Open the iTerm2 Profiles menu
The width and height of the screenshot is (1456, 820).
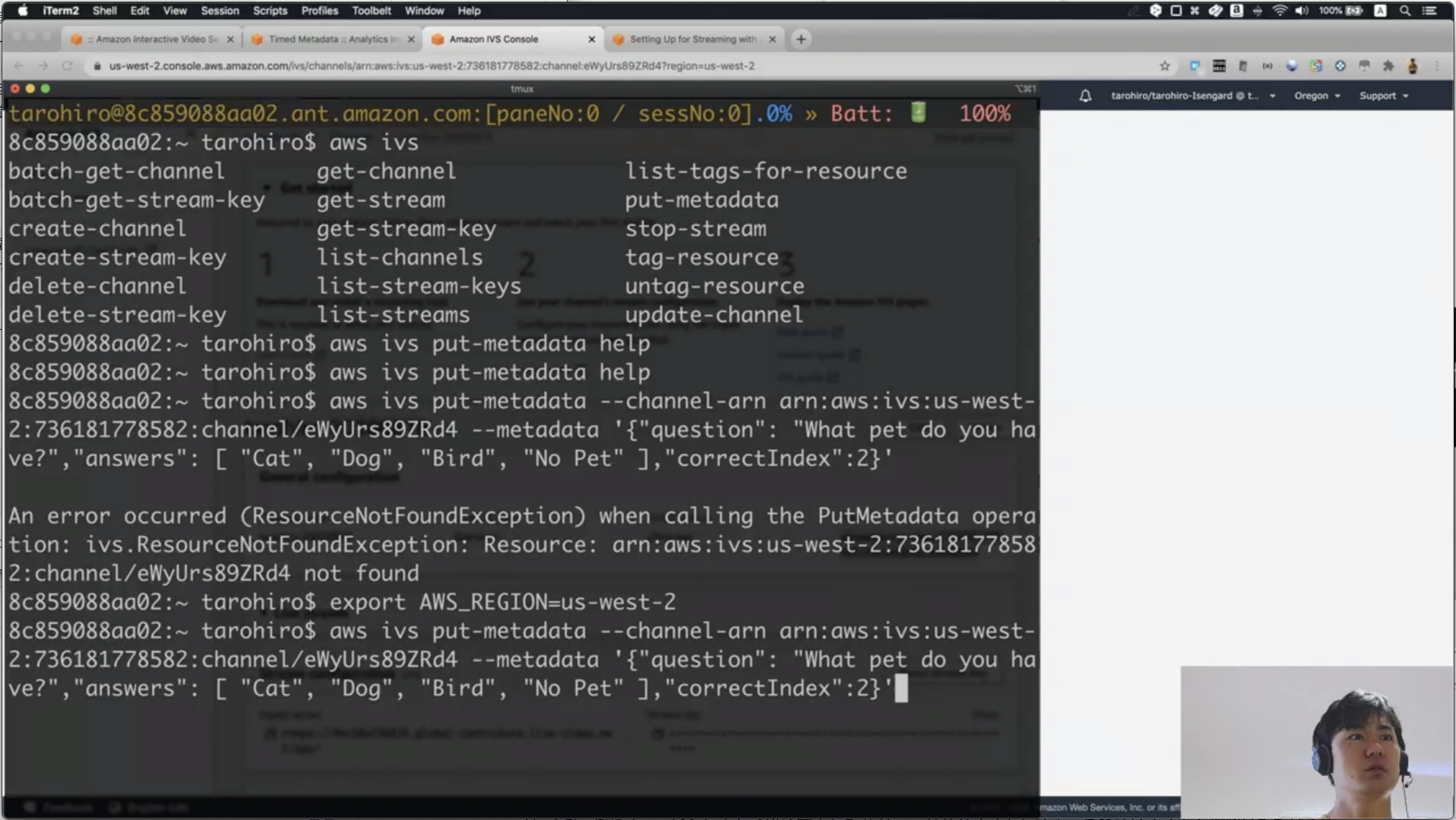click(x=319, y=11)
